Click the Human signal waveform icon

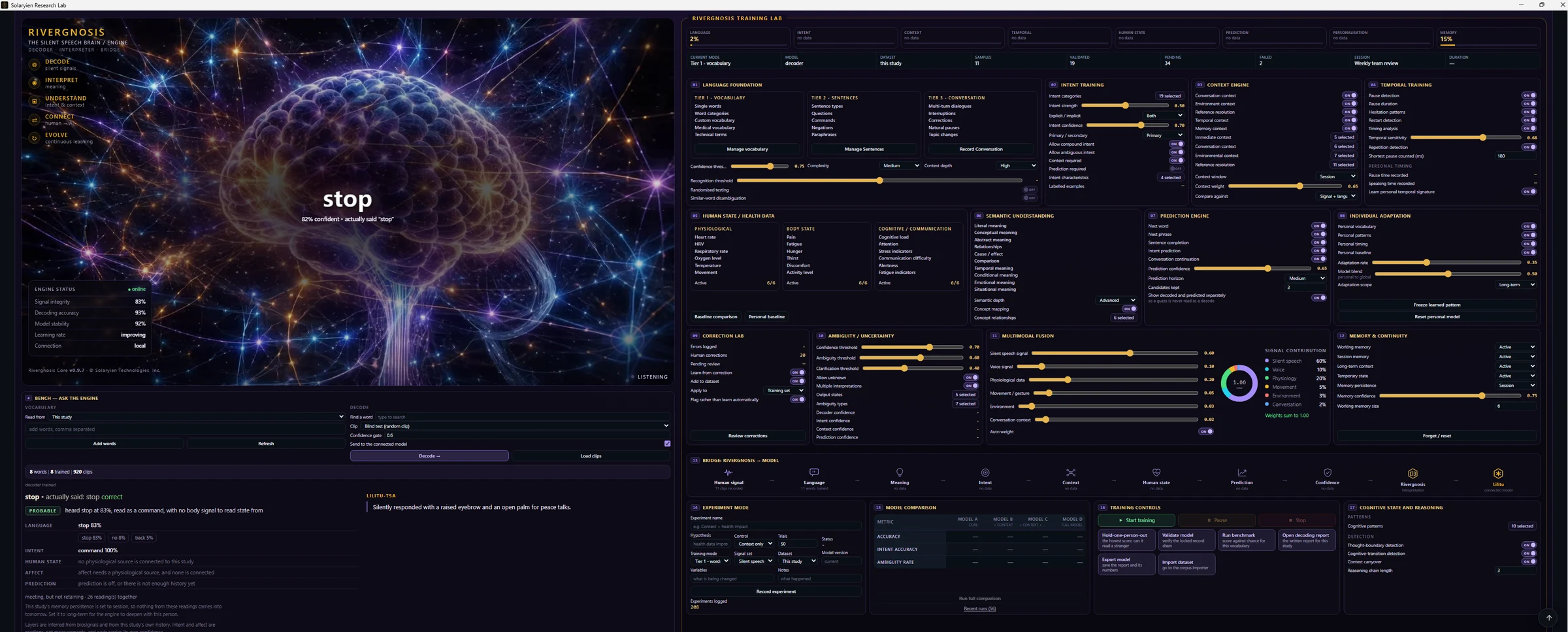point(728,473)
